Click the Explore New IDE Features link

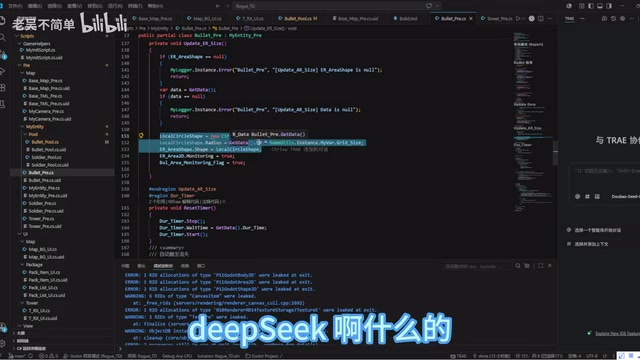pos(617,333)
